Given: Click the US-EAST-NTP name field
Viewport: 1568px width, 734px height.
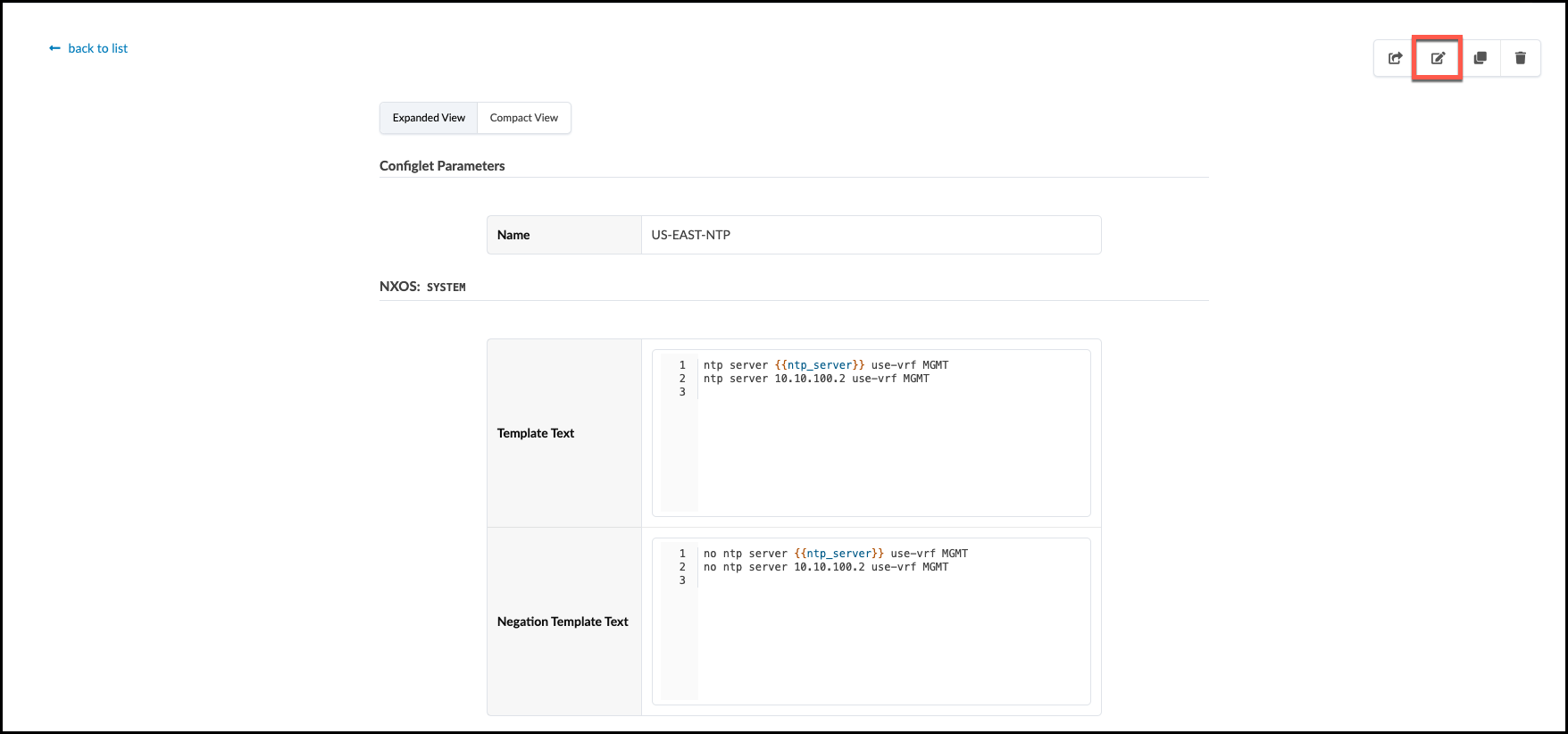Looking at the screenshot, I should tap(870, 235).
